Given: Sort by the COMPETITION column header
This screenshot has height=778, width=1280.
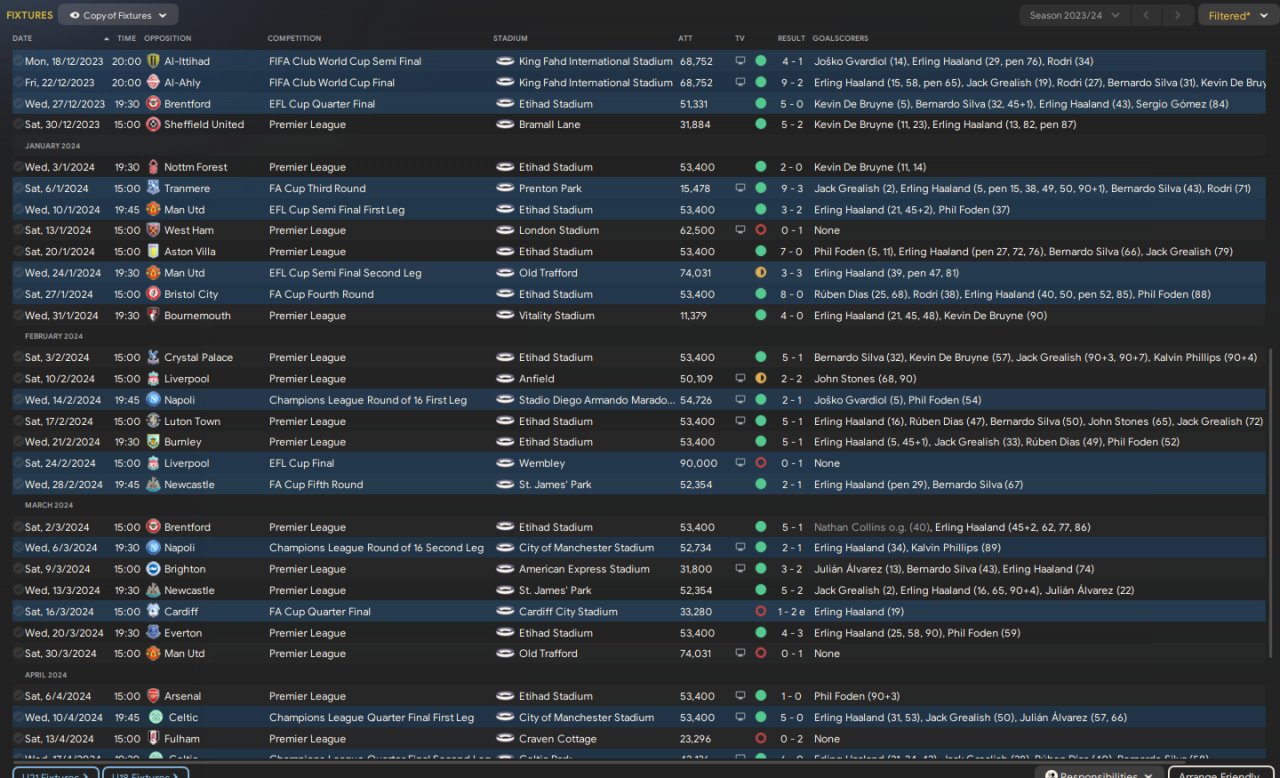Looking at the screenshot, I should pos(294,38).
